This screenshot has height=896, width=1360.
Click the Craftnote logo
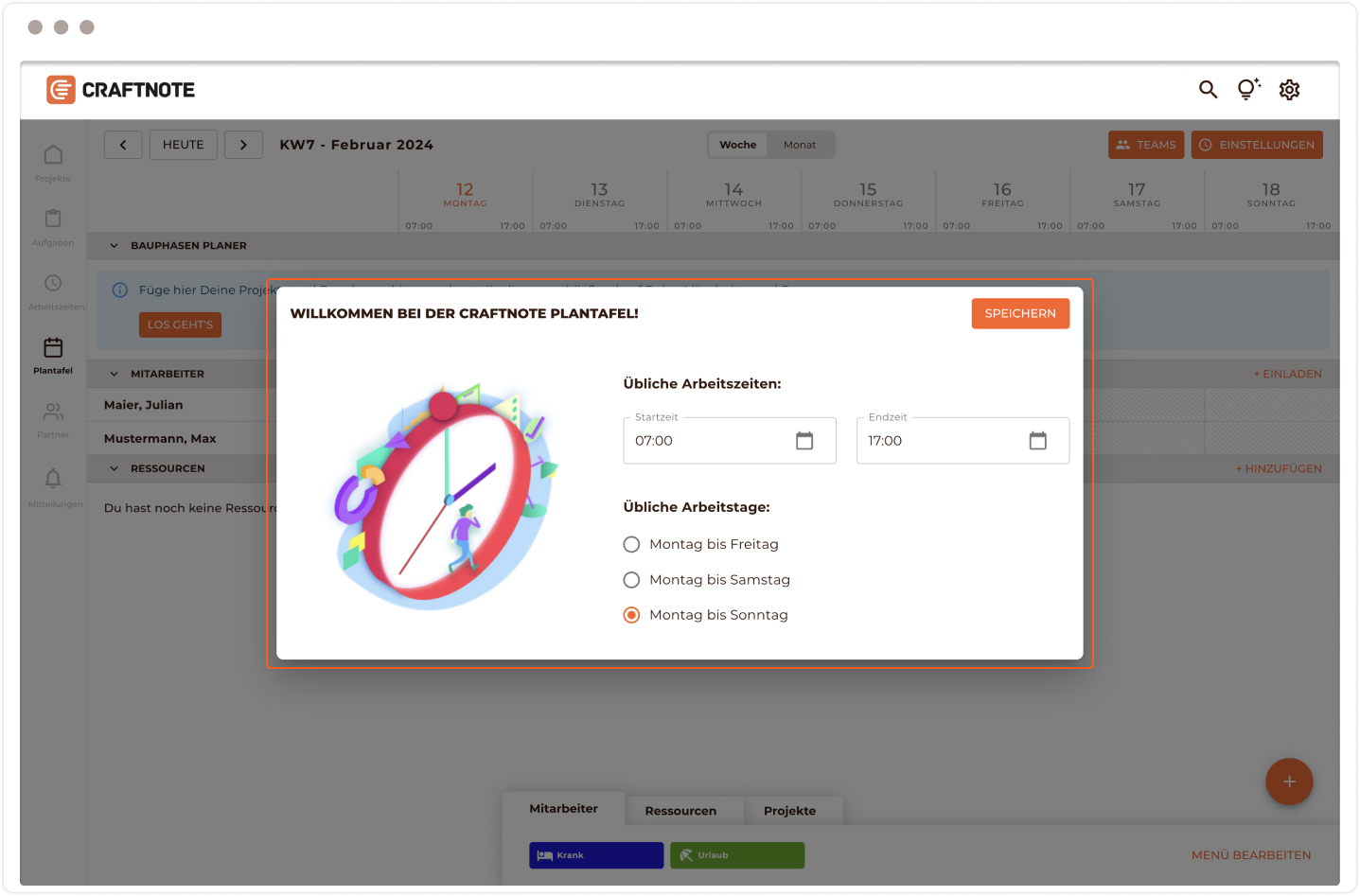point(120,90)
